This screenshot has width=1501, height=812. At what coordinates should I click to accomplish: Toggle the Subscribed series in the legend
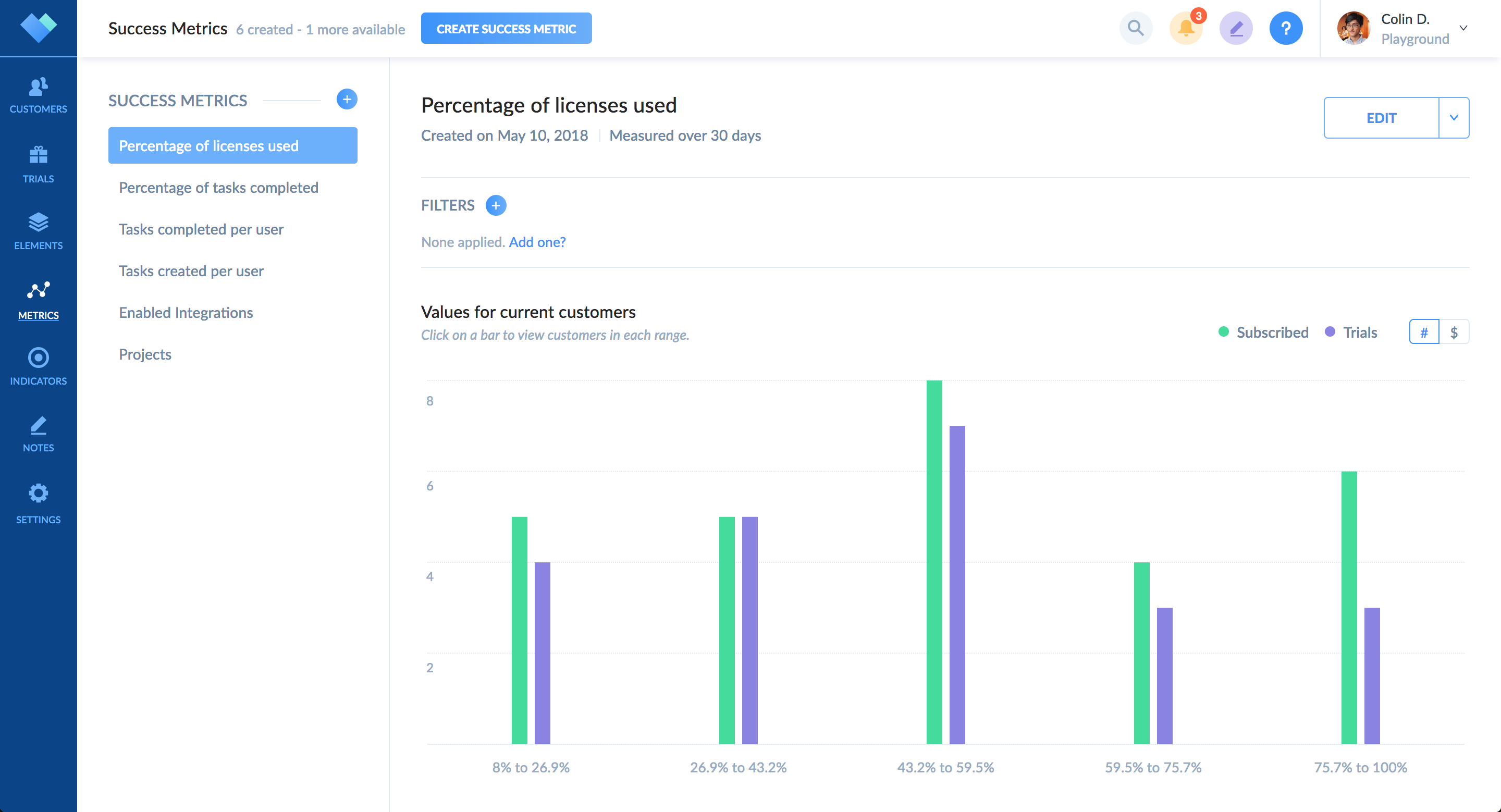tap(1263, 332)
